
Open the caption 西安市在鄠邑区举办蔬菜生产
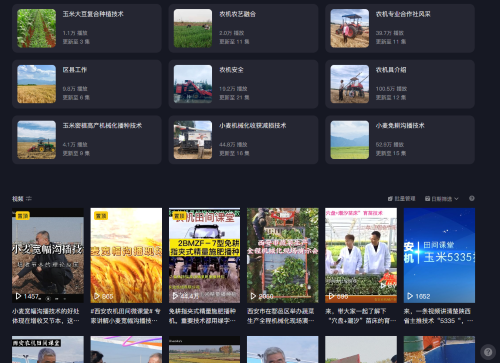tap(281, 316)
